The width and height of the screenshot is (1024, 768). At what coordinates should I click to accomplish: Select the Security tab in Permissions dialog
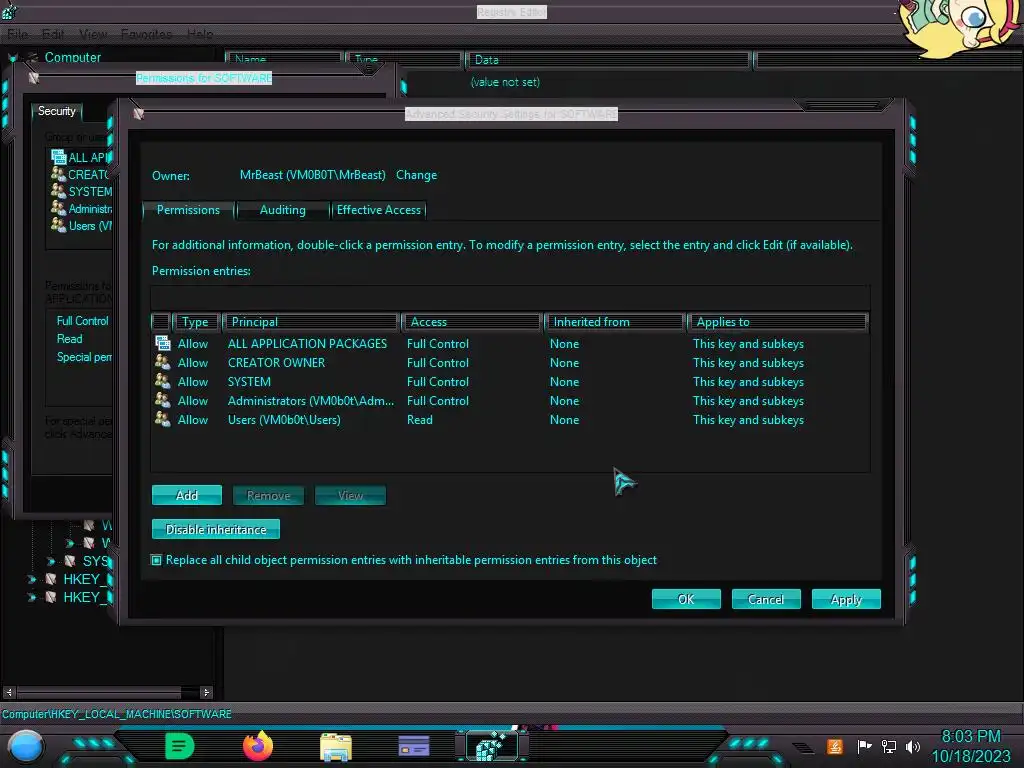point(56,111)
